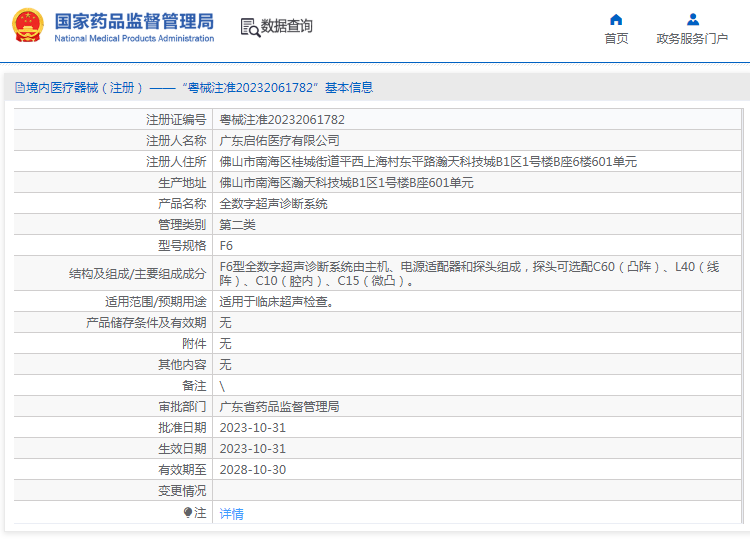Select 无 in the 附件 row

coord(225,344)
